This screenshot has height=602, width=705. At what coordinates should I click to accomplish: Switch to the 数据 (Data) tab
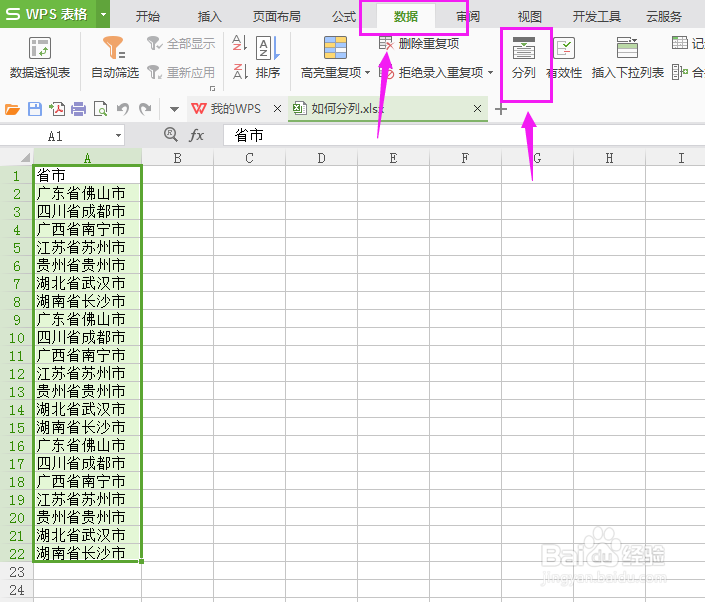point(406,17)
